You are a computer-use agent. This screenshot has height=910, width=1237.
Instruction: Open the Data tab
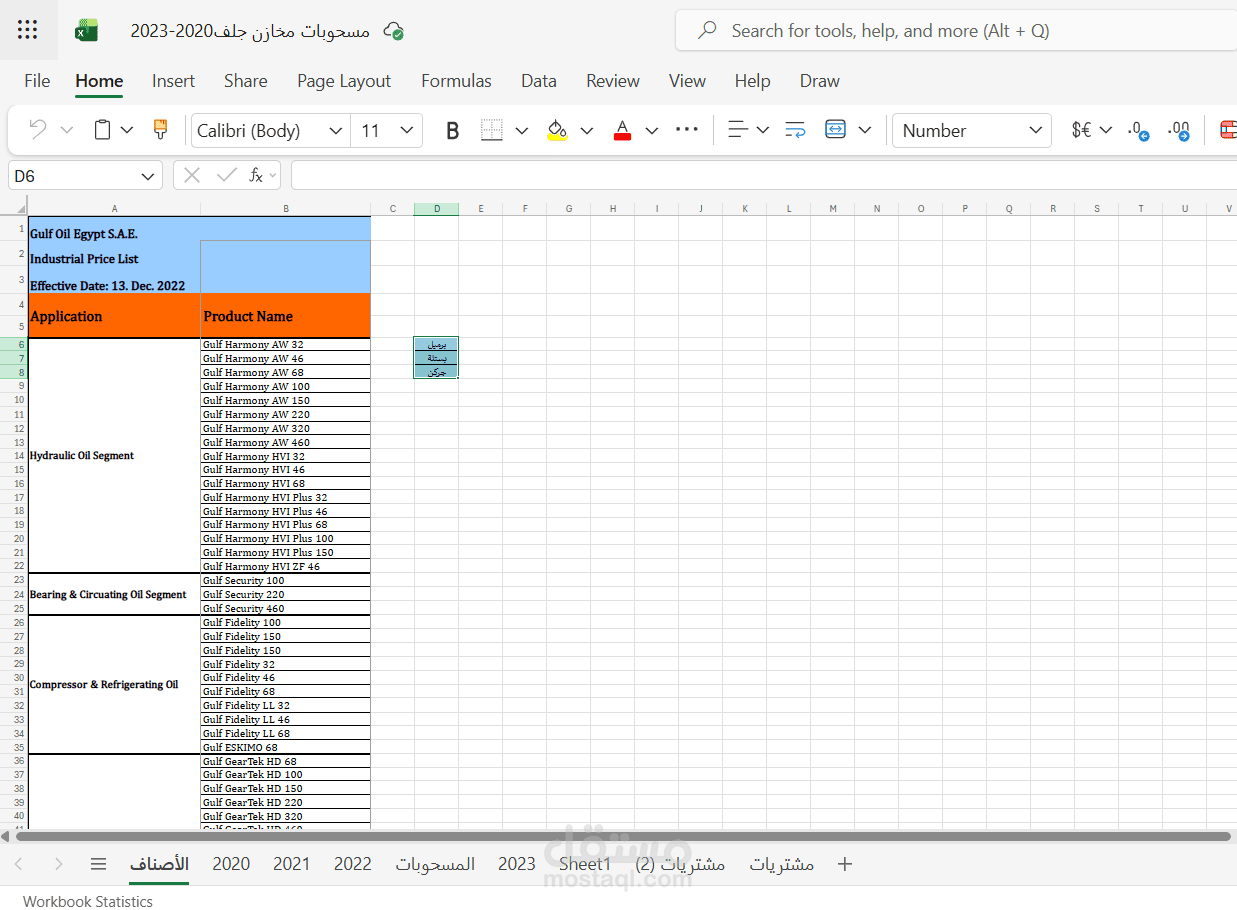point(539,81)
